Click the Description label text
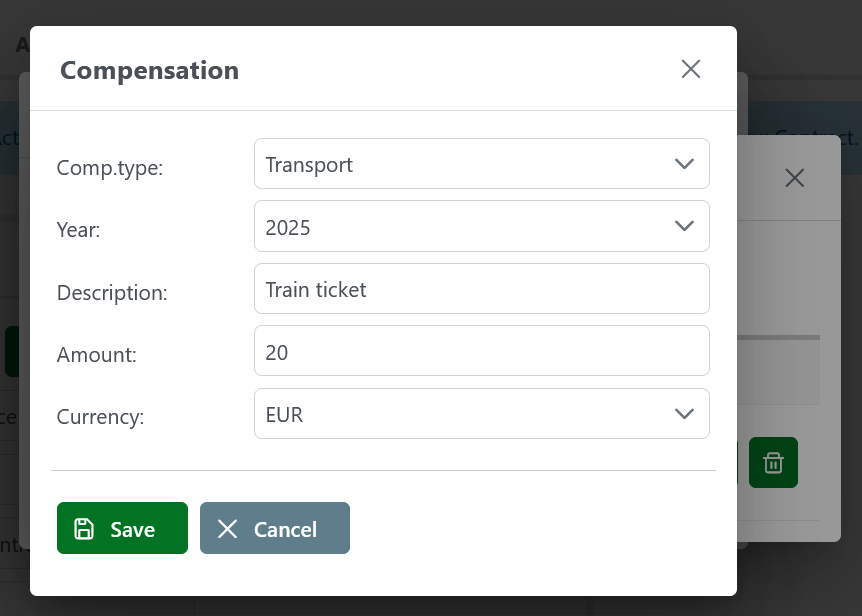862x616 pixels. coord(112,293)
